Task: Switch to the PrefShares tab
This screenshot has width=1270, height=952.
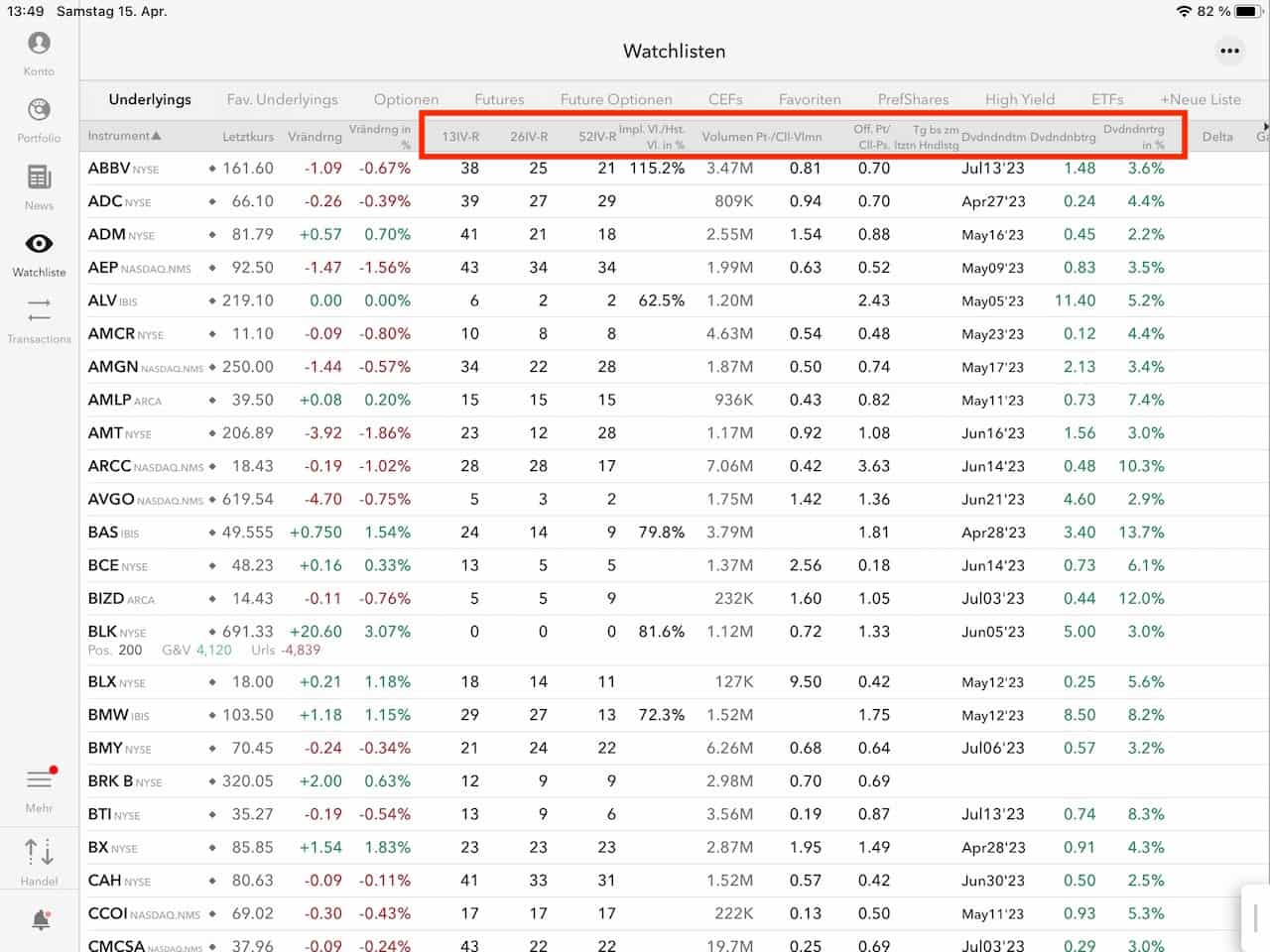Action: point(913,99)
